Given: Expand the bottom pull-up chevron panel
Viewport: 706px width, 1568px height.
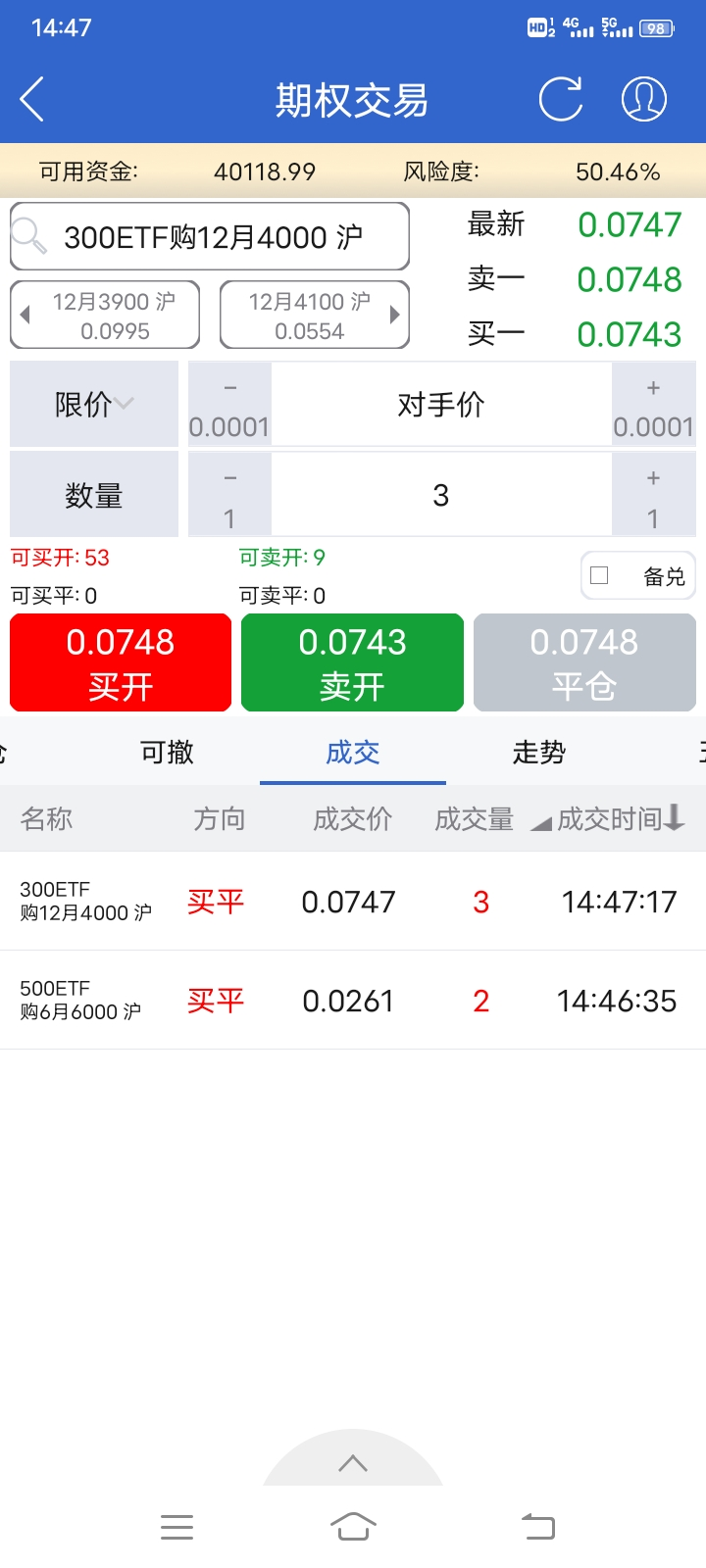Looking at the screenshot, I should tap(353, 1463).
